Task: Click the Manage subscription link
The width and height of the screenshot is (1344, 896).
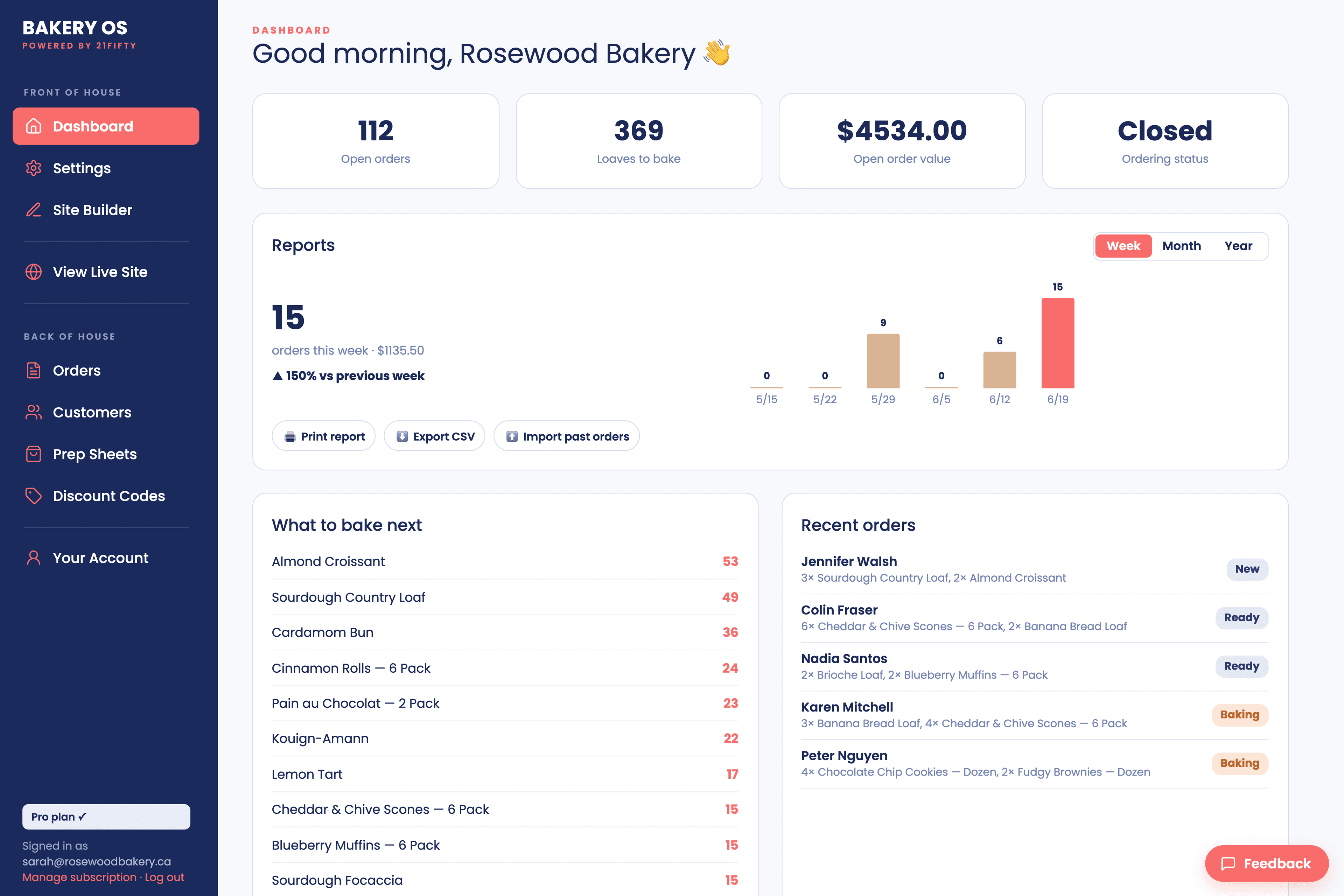Action: [79, 877]
